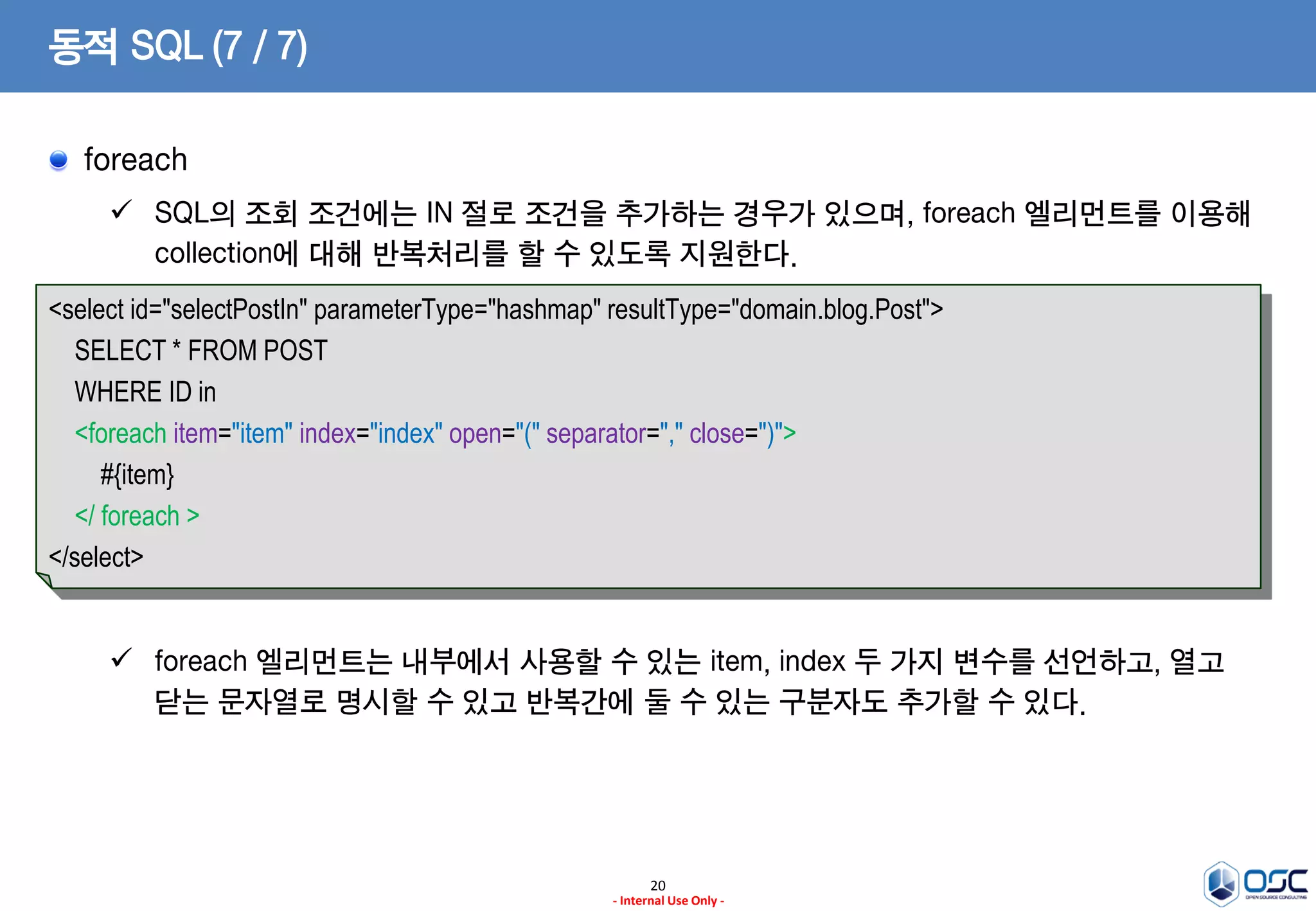1316x911 pixels.
Task: Click the 'SELECT * FROM POST' code line
Action: pos(201,351)
